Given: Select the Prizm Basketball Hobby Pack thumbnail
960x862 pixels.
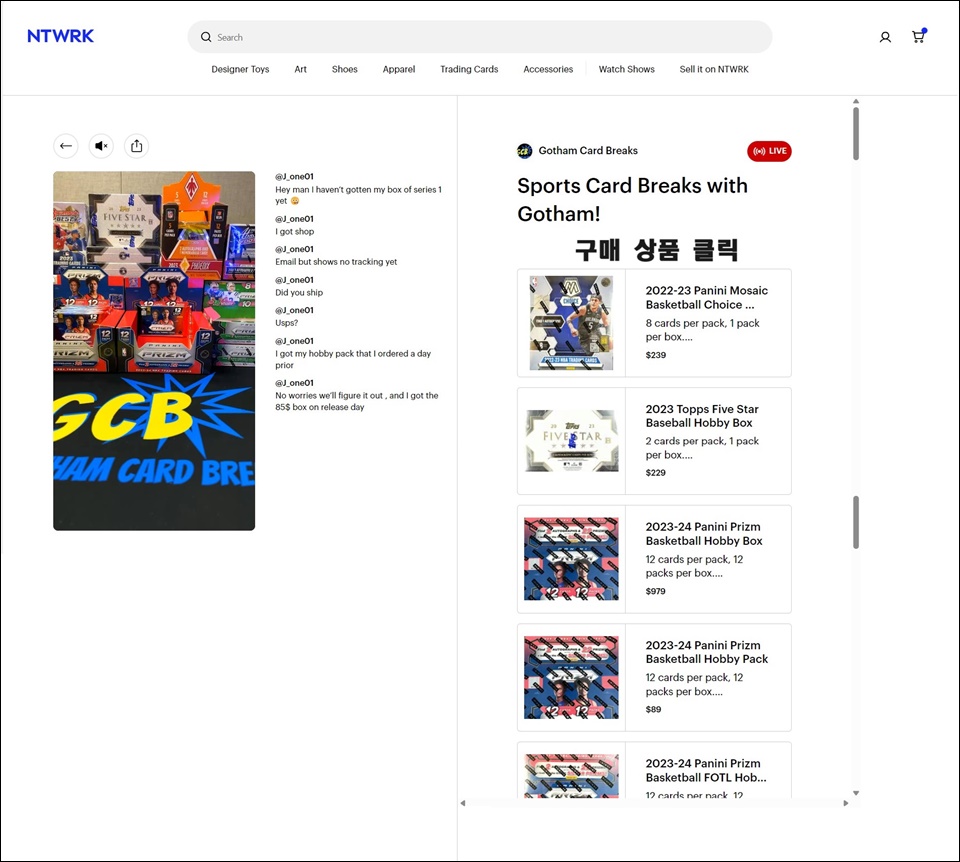Looking at the screenshot, I should click(x=571, y=677).
